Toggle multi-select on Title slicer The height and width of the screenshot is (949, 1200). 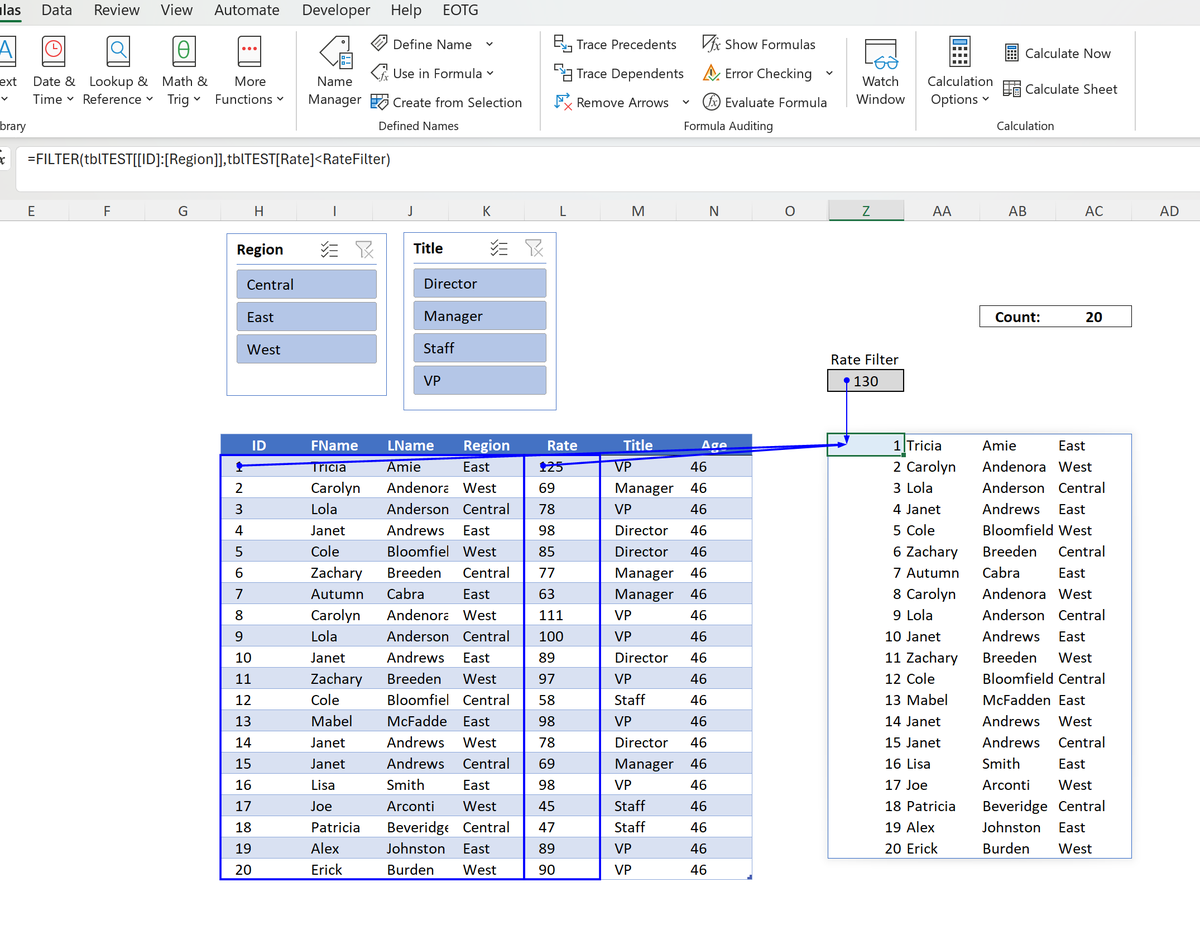tap(499, 248)
